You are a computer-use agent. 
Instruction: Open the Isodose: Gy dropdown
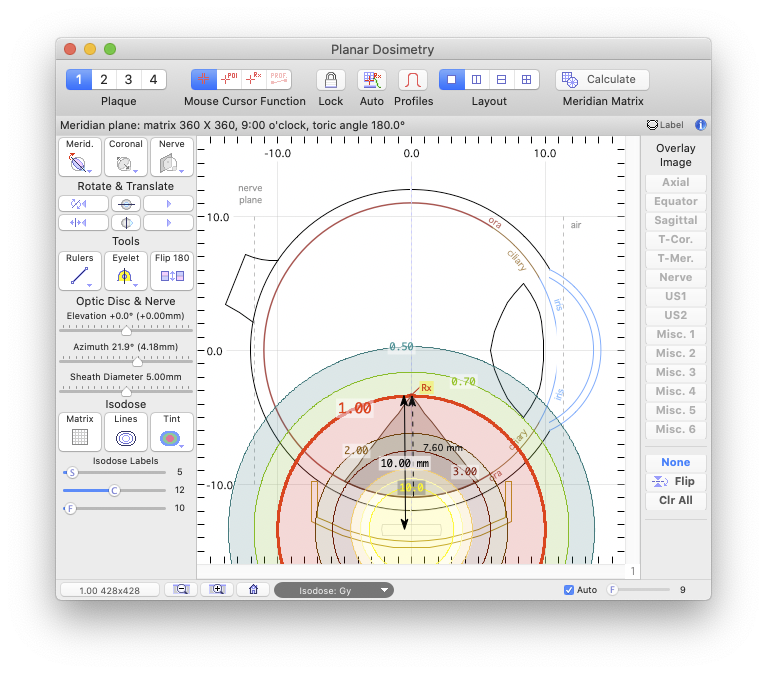[334, 590]
